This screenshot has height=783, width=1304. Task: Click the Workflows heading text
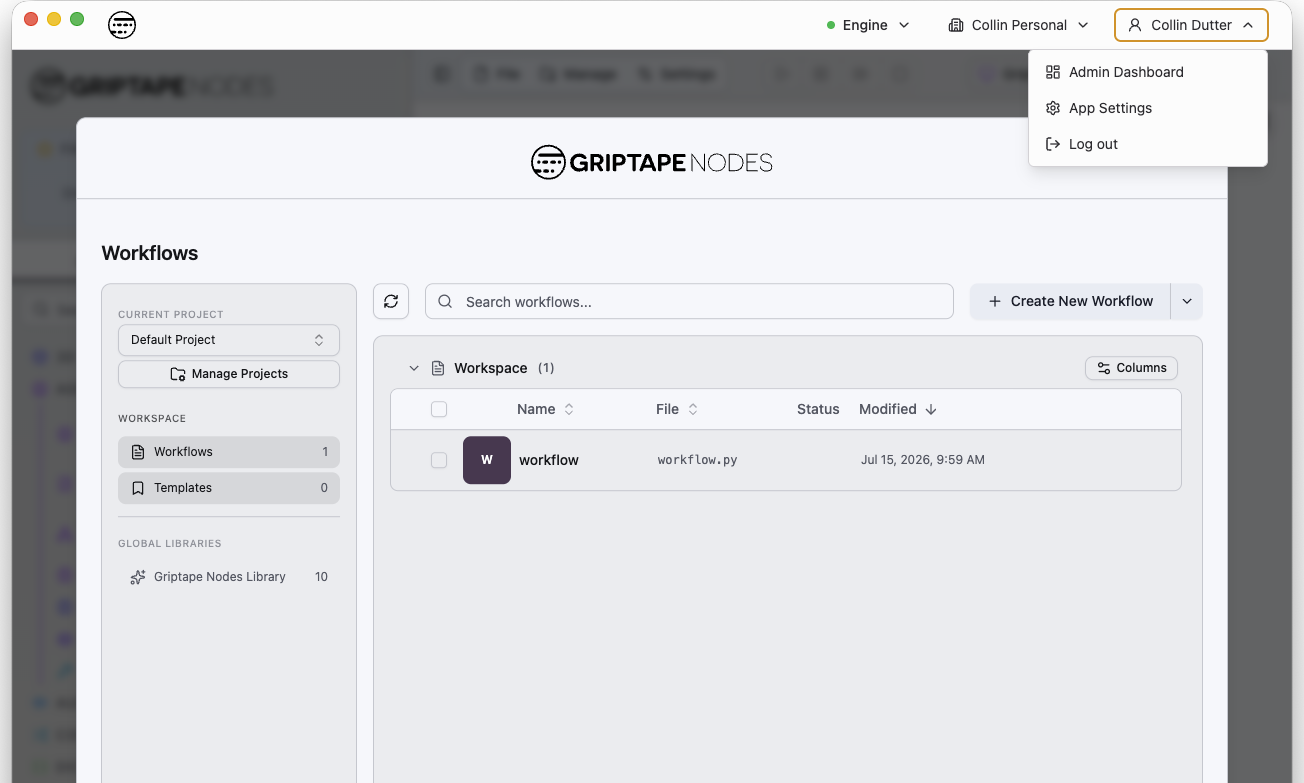(150, 253)
